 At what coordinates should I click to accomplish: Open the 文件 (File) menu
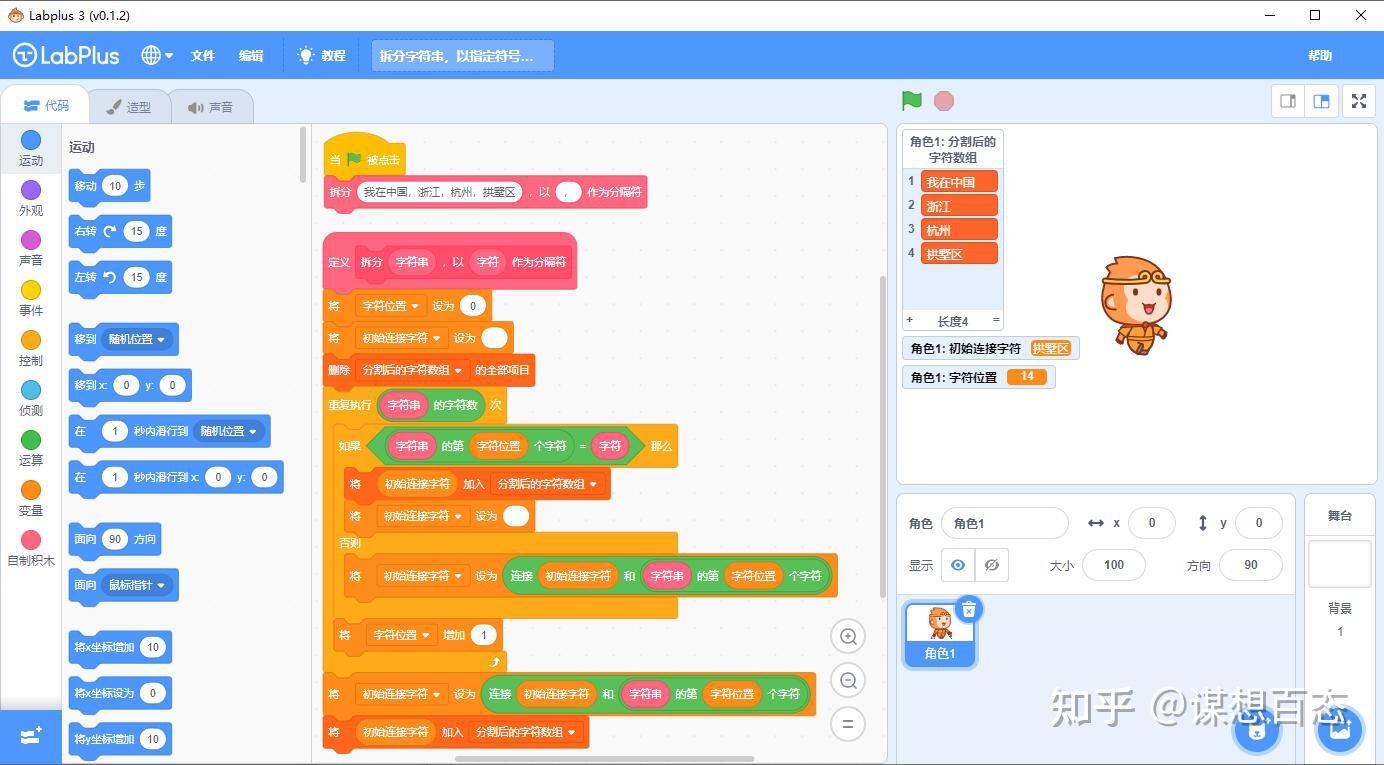[x=202, y=56]
